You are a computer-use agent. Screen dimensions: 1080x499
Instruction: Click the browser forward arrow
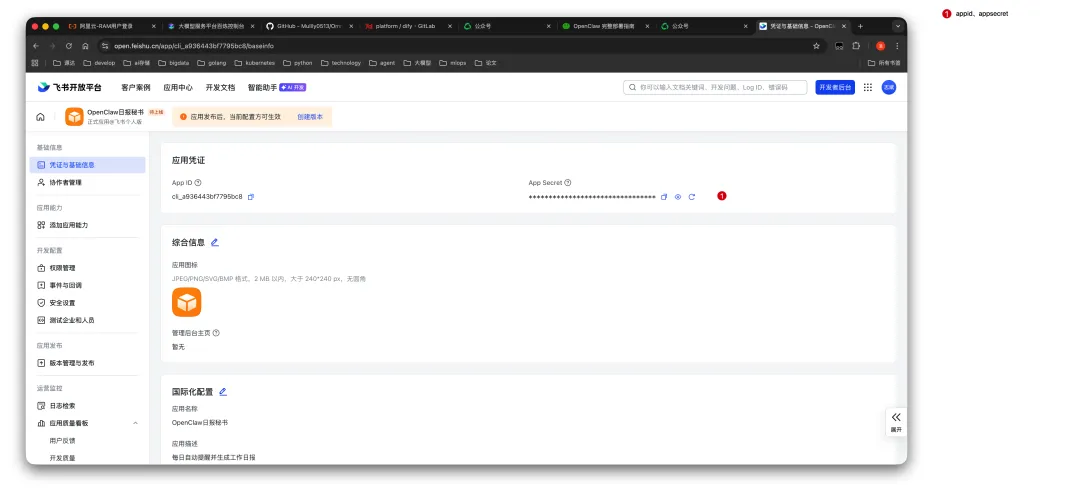[52, 46]
